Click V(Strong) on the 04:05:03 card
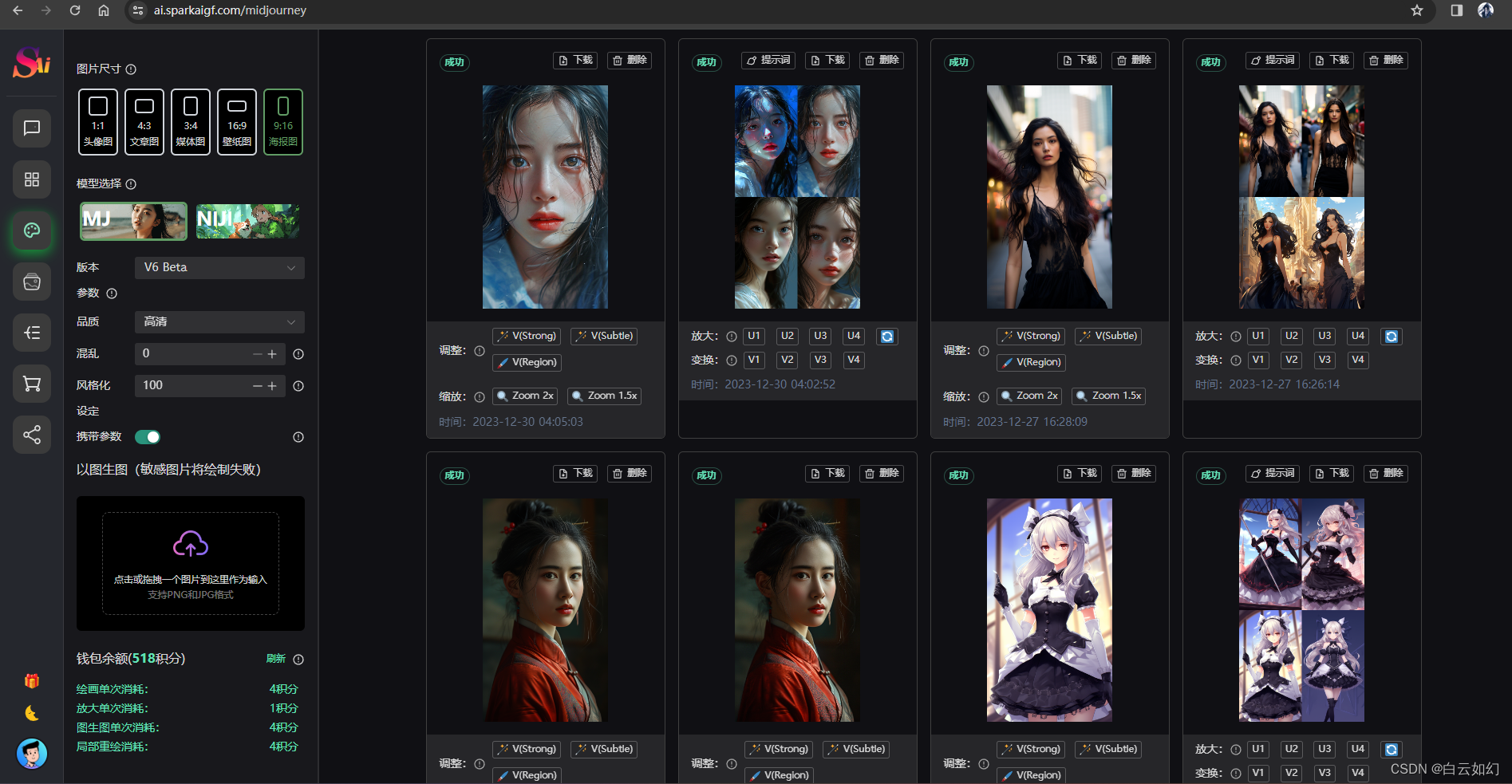 pyautogui.click(x=527, y=337)
